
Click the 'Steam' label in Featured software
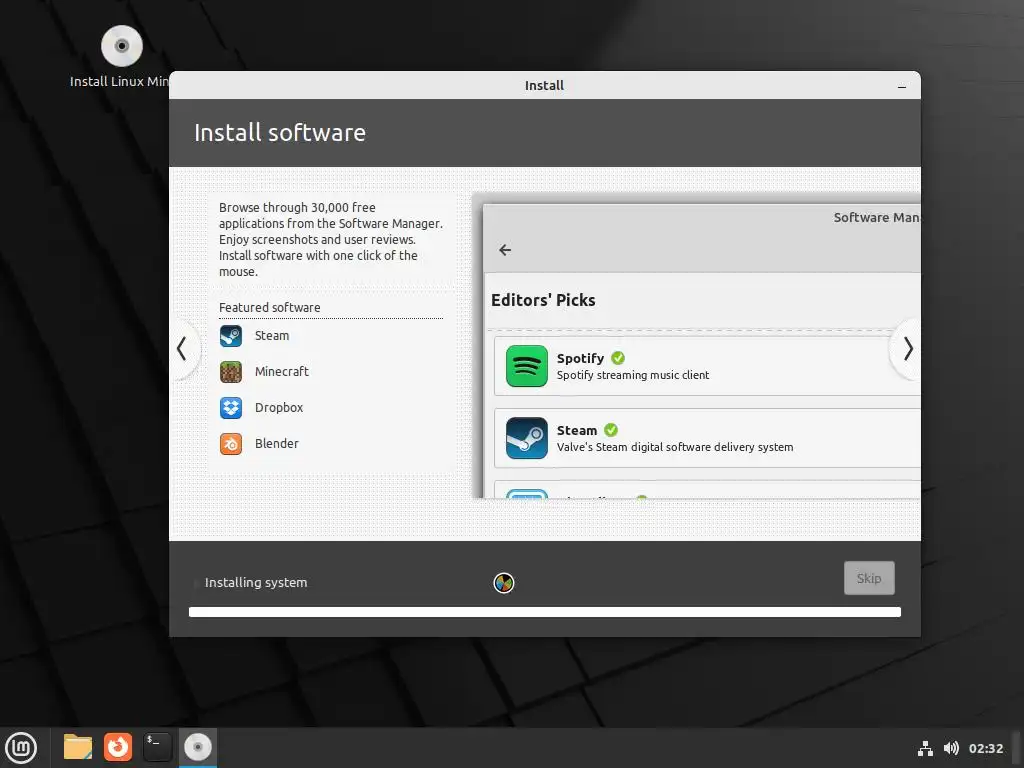pyautogui.click(x=272, y=336)
